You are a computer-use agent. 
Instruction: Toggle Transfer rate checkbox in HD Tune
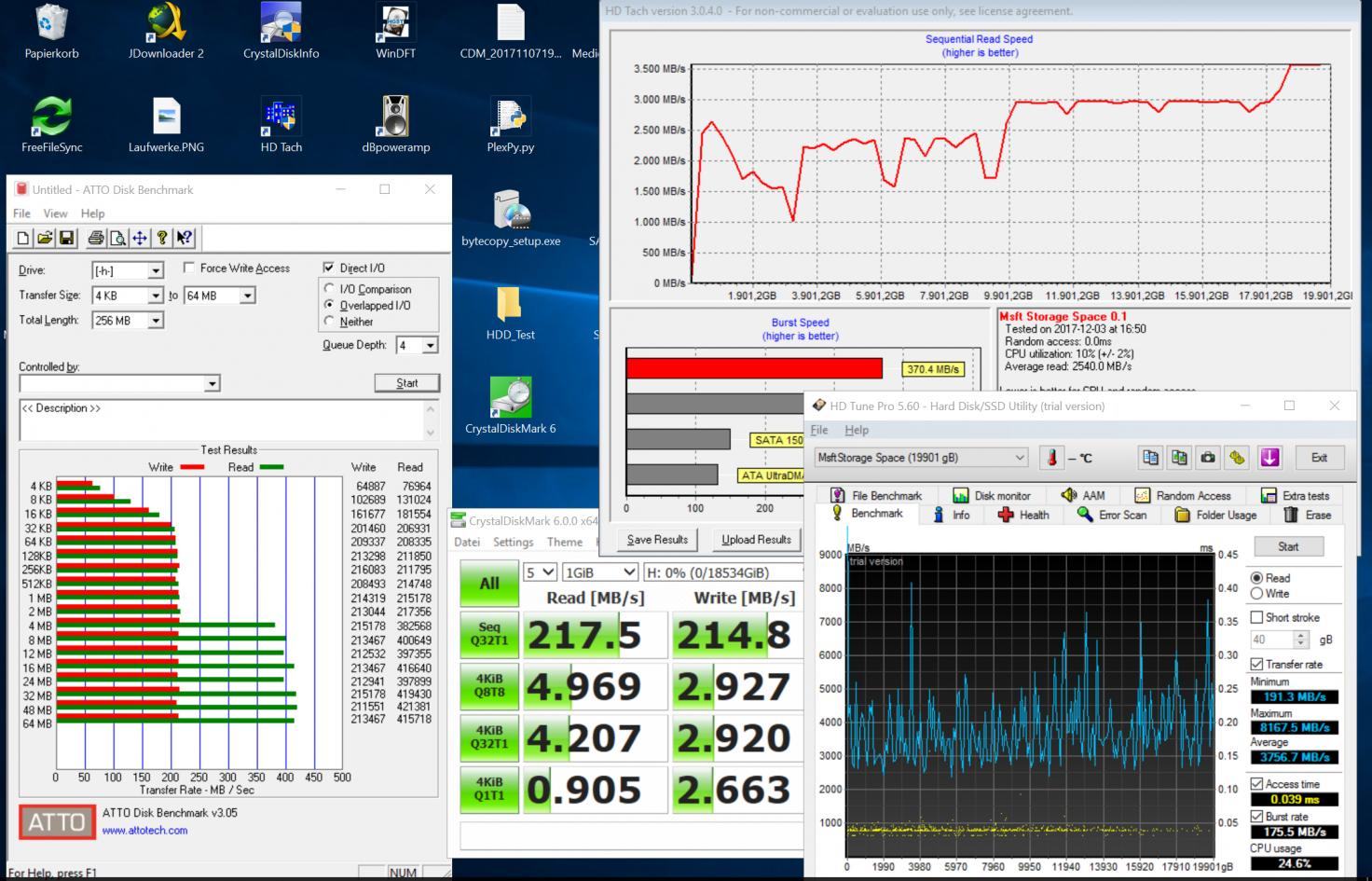(1256, 664)
